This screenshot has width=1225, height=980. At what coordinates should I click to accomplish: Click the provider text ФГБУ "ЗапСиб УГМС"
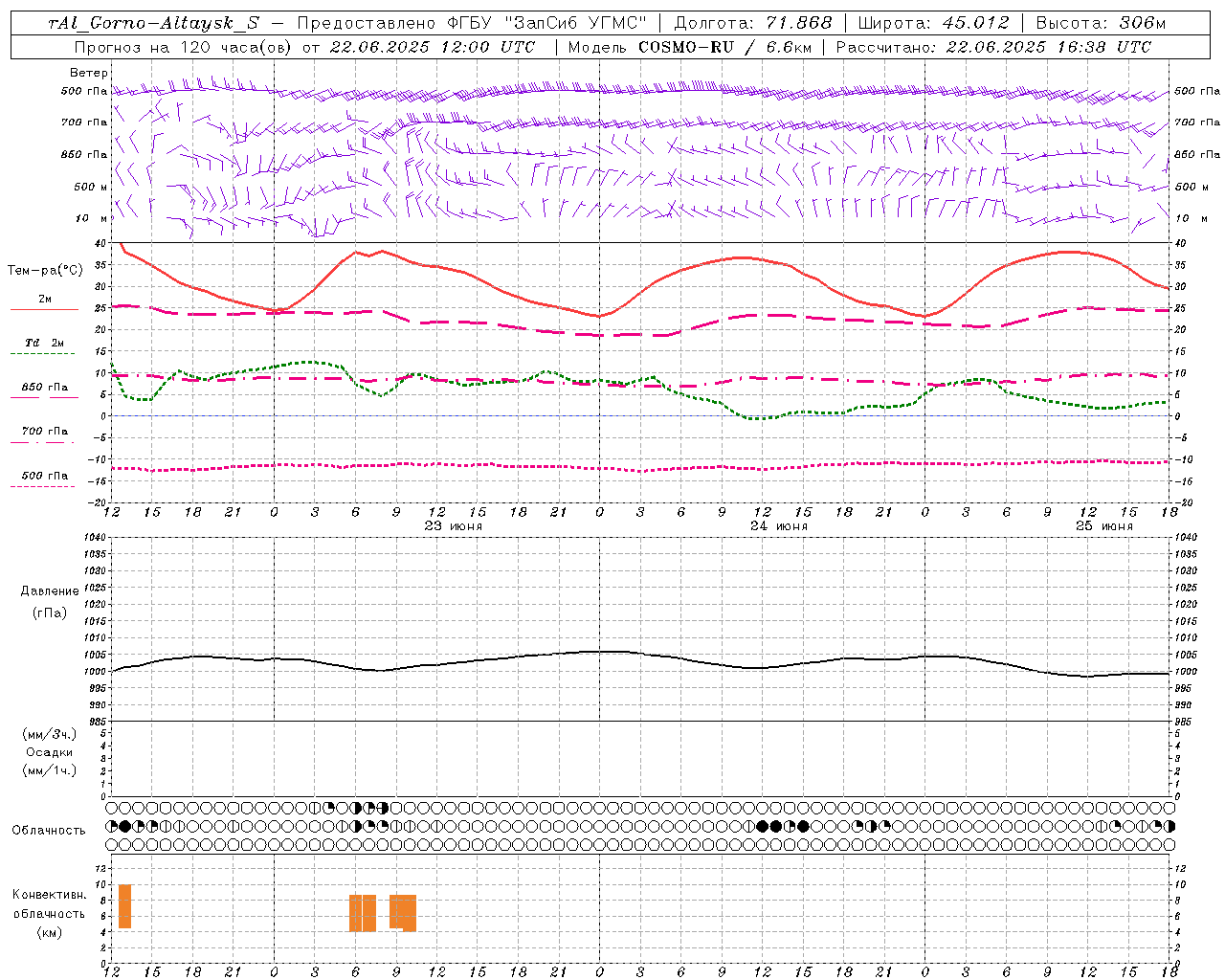point(547,23)
